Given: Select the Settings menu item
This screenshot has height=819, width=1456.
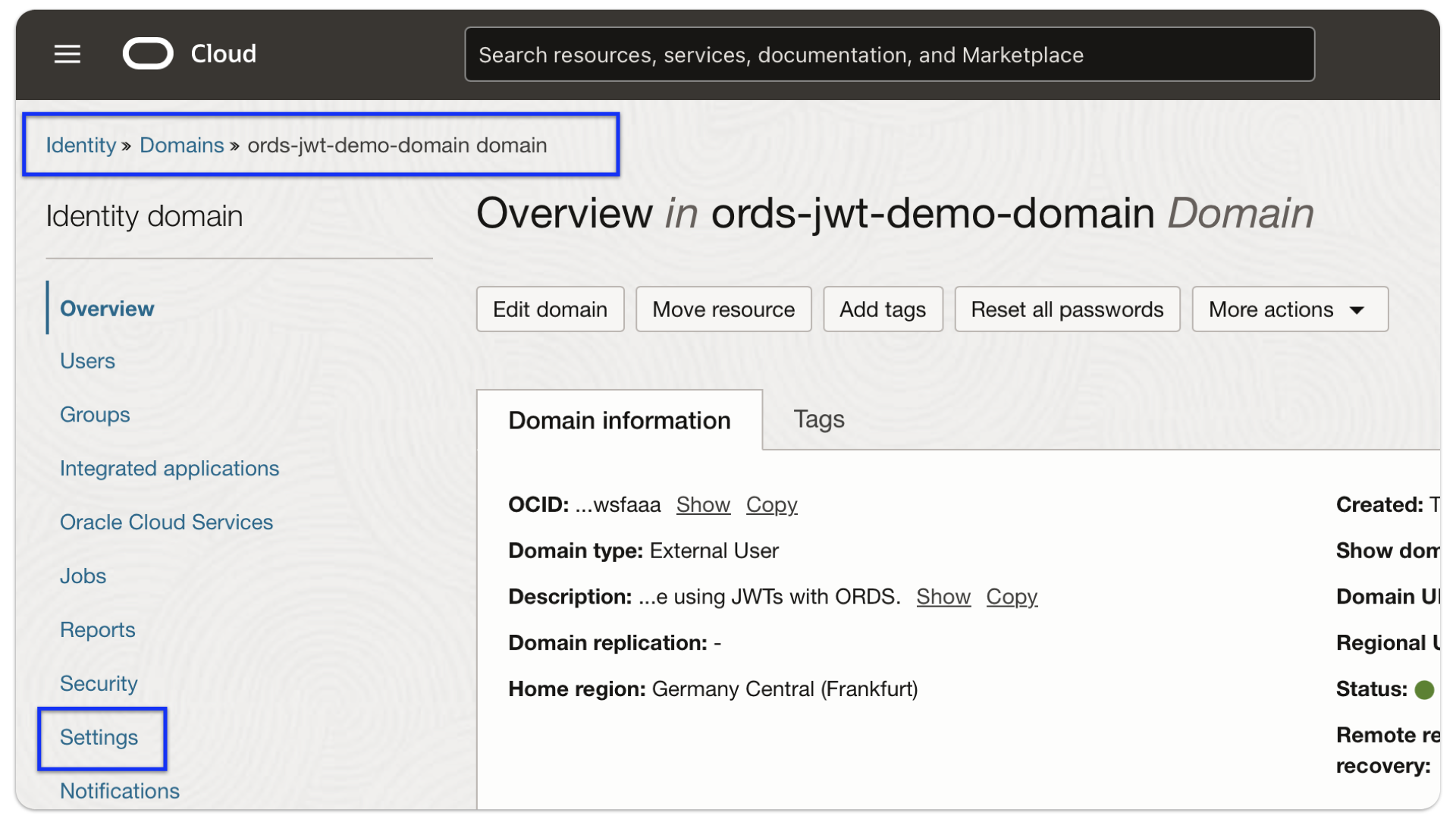Looking at the screenshot, I should (x=99, y=737).
